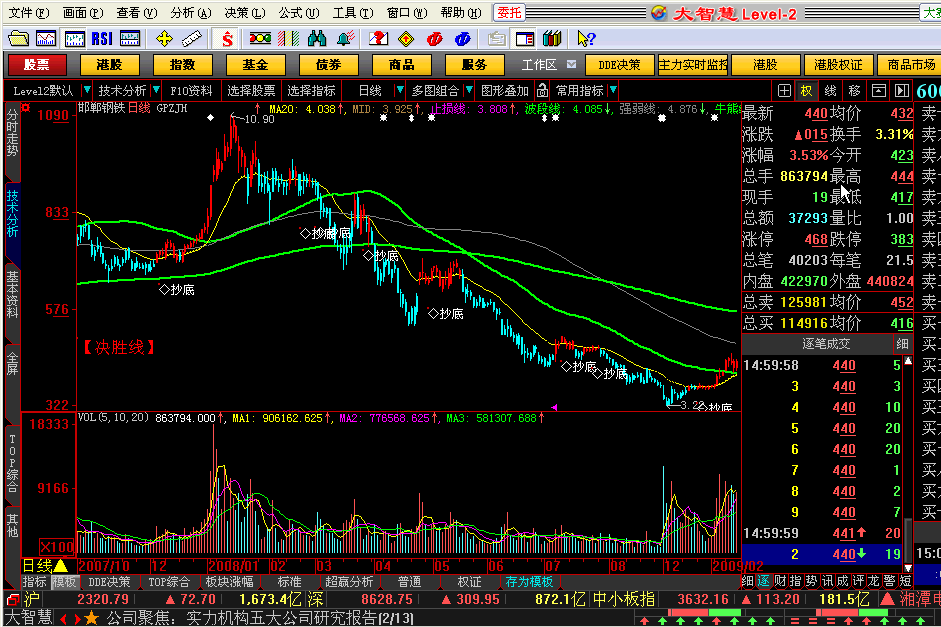Toggle 势 trend view in bottom strip
Image resolution: width=941 pixels, height=627 pixels.
[x=811, y=581]
